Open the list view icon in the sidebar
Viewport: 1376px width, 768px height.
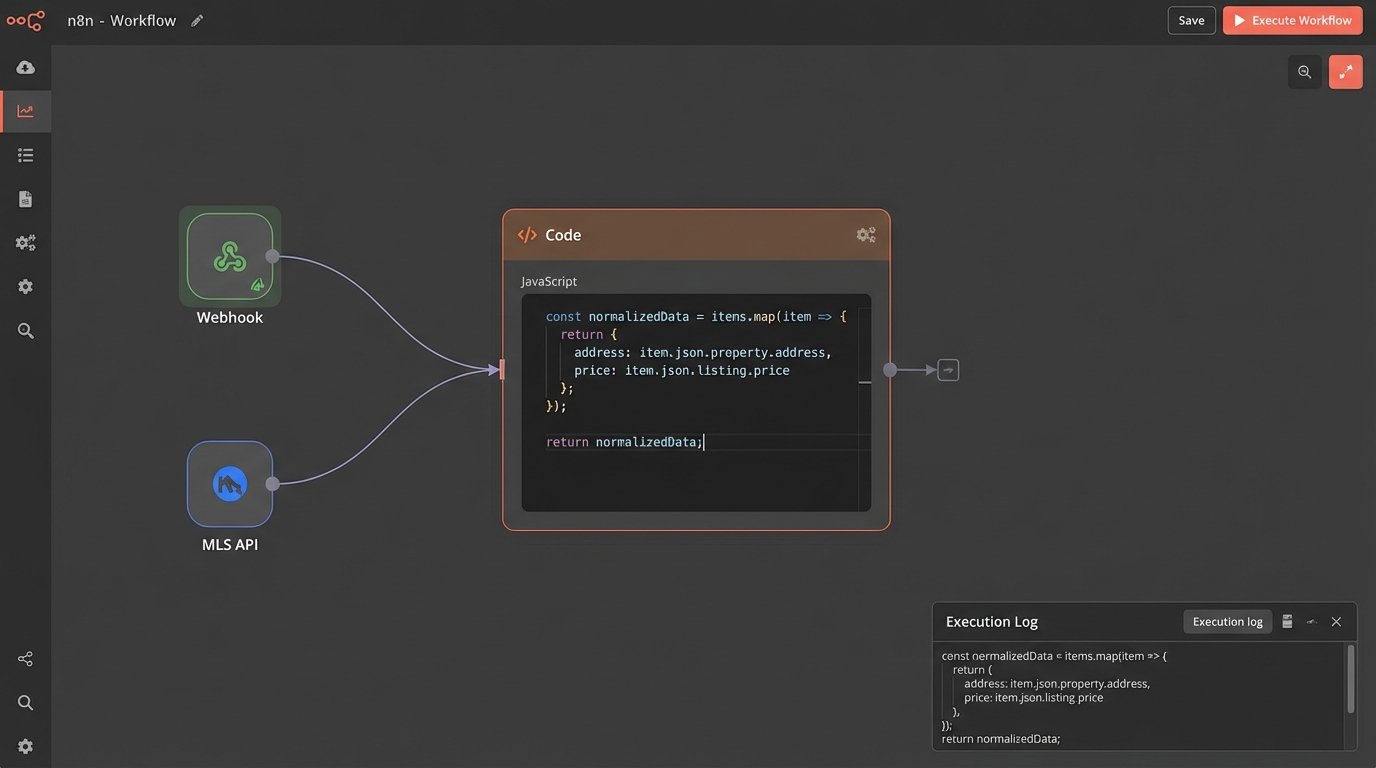[x=25, y=155]
